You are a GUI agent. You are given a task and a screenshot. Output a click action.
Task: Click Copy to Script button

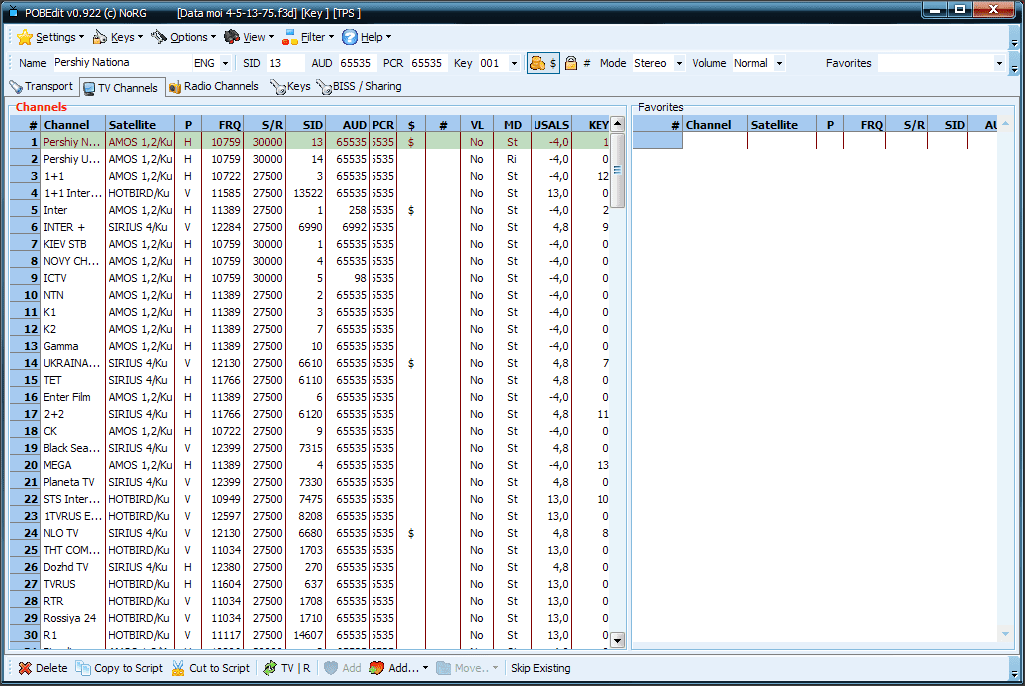tap(119, 668)
